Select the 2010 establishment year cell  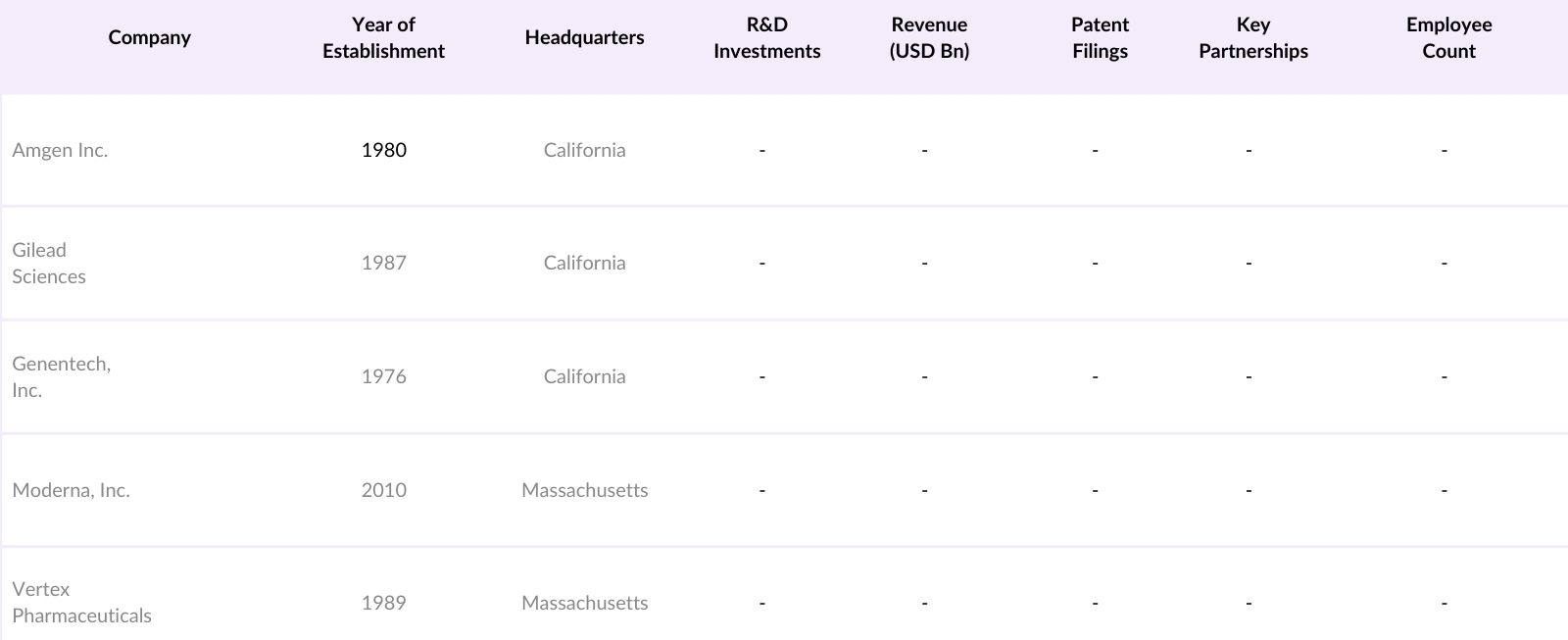383,490
